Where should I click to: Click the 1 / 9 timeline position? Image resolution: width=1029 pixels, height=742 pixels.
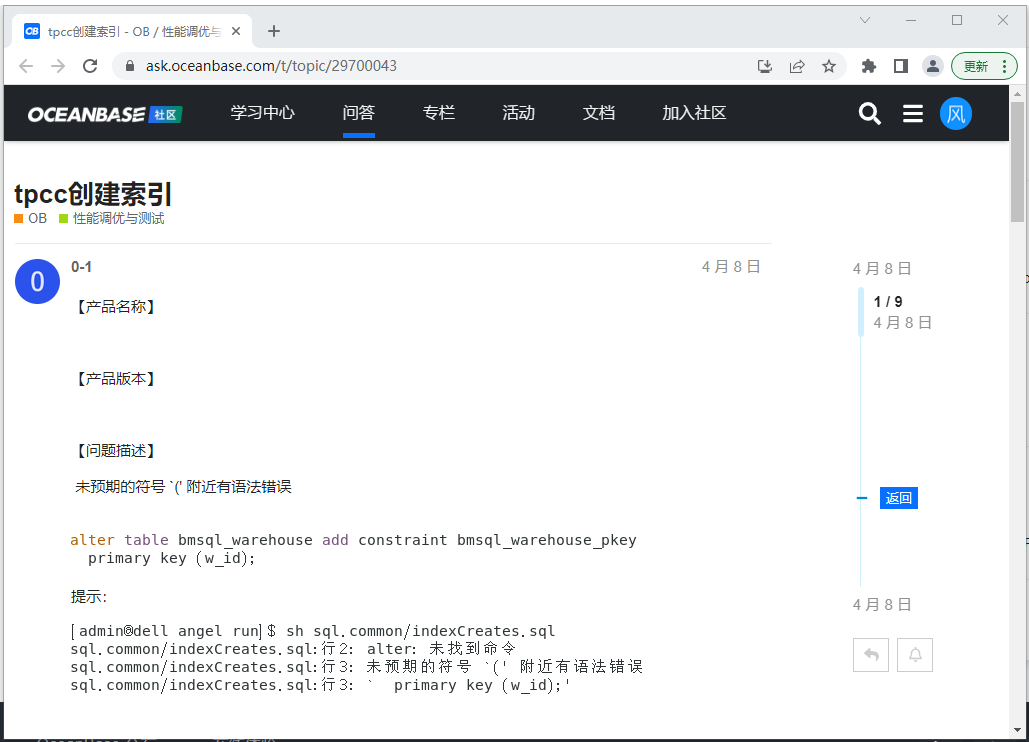coord(888,302)
